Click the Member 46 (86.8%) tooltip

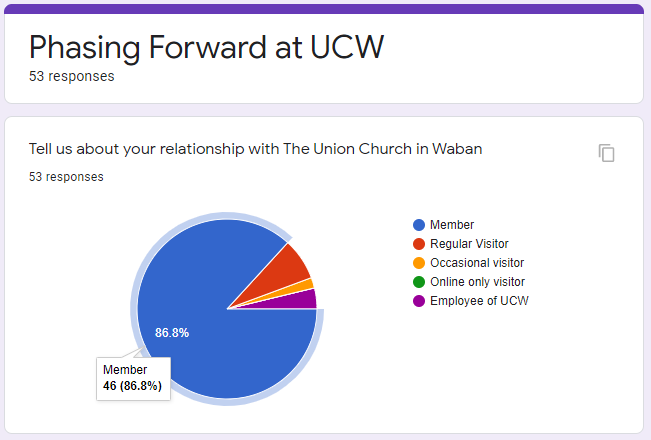pos(133,378)
